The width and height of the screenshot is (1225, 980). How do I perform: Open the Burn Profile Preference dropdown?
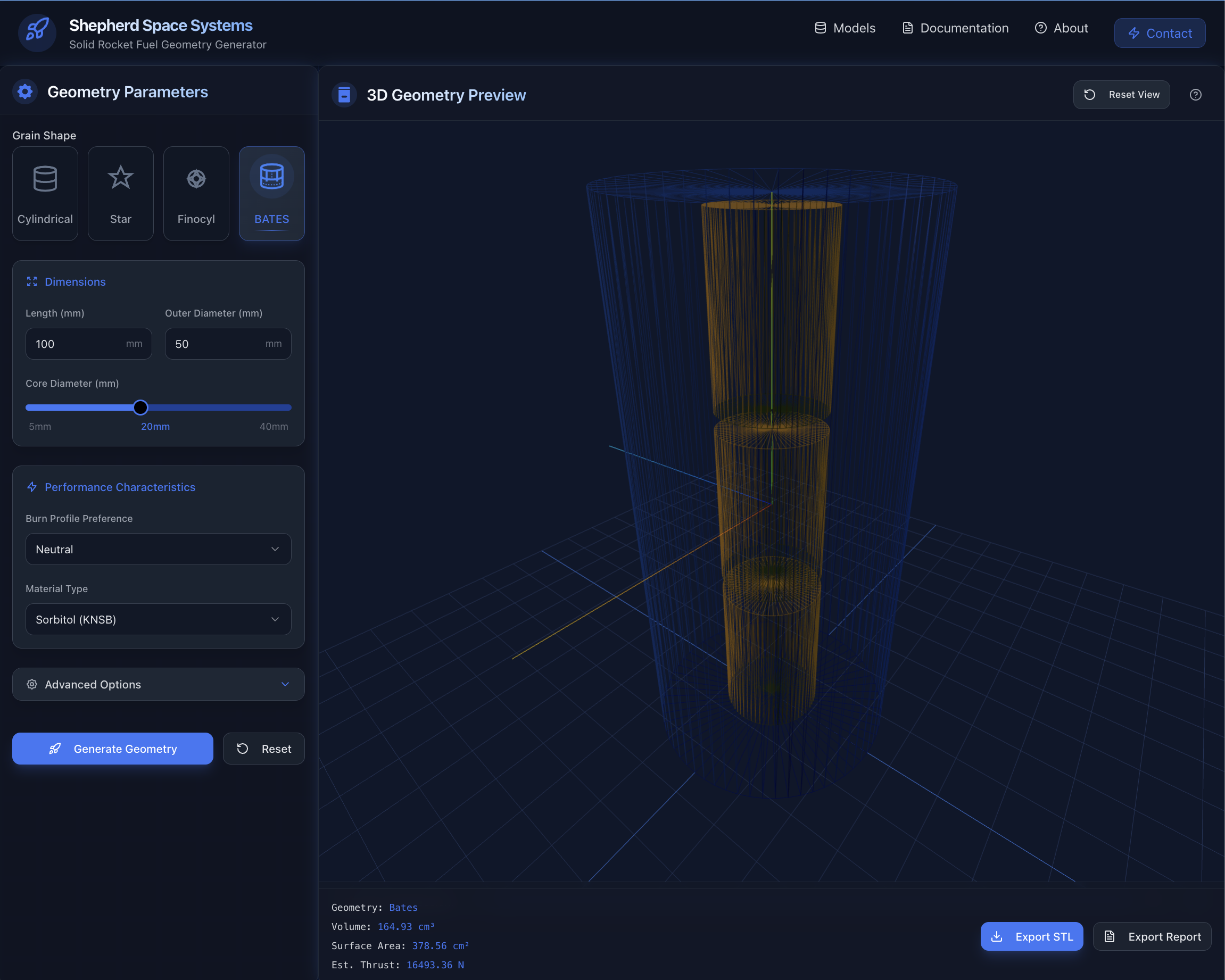(158, 549)
